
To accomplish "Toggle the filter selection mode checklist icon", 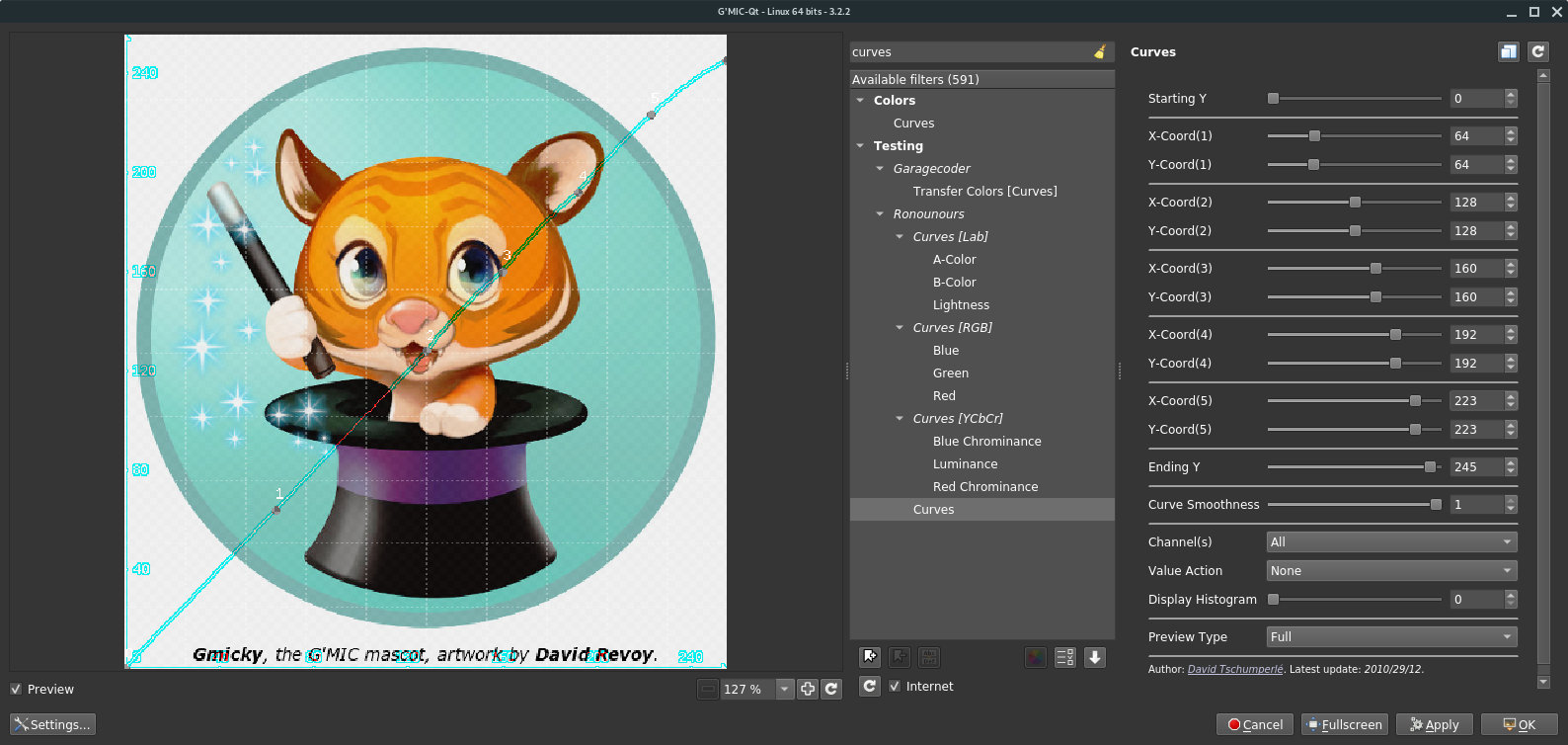I will click(1064, 657).
